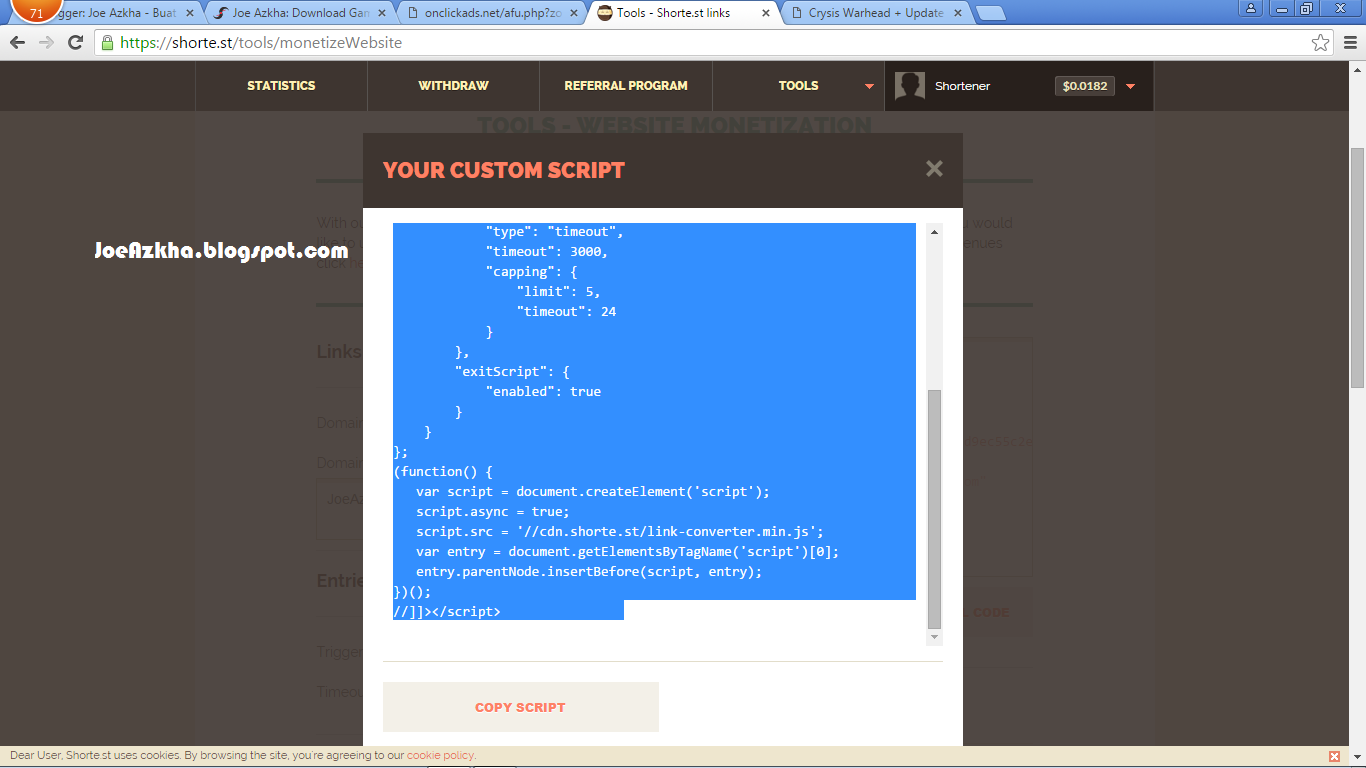View site security via the padlock icon
Viewport: 1366px width, 768px height.
tap(107, 43)
